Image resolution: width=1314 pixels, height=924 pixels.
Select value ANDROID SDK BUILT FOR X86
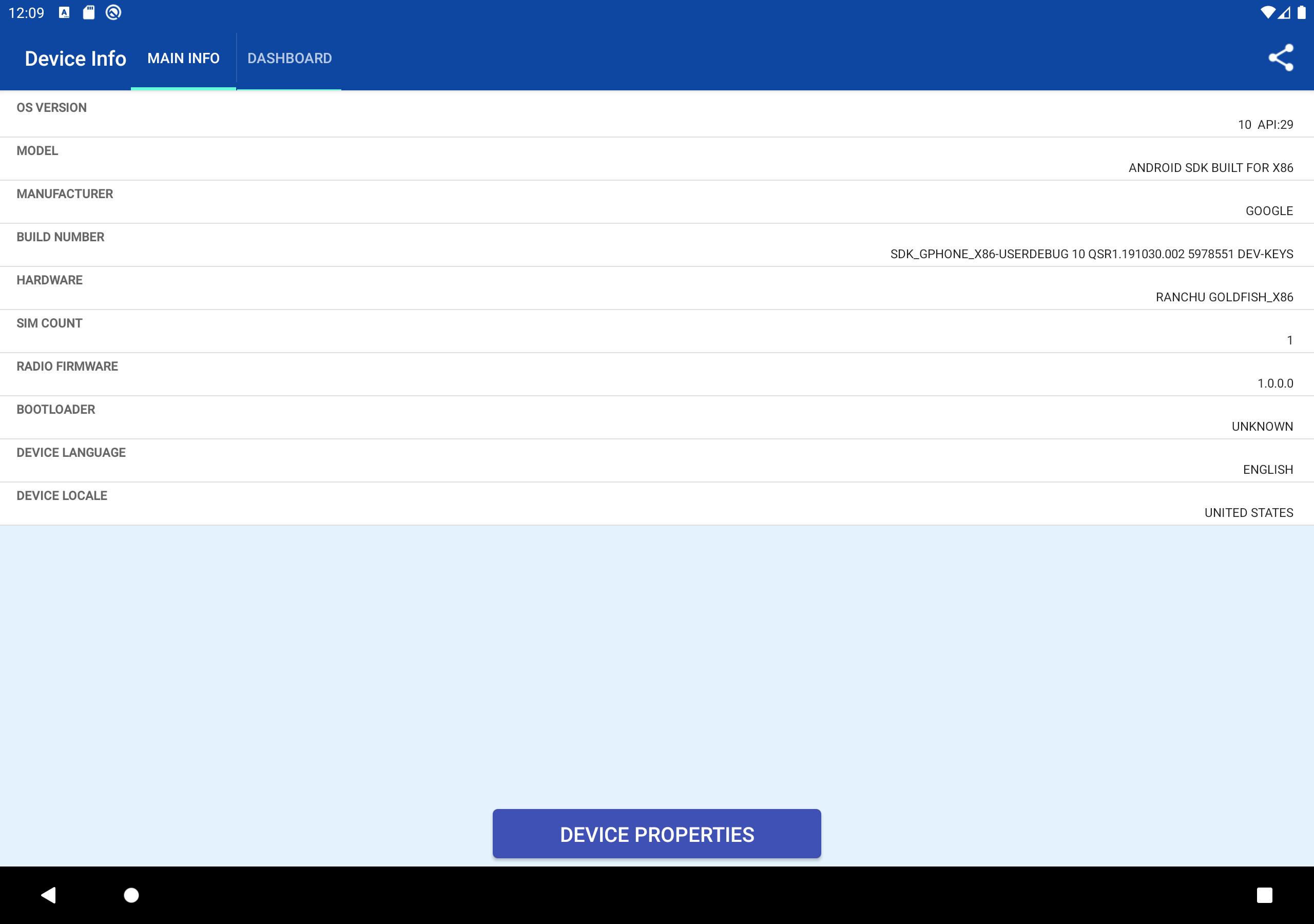(1210, 168)
